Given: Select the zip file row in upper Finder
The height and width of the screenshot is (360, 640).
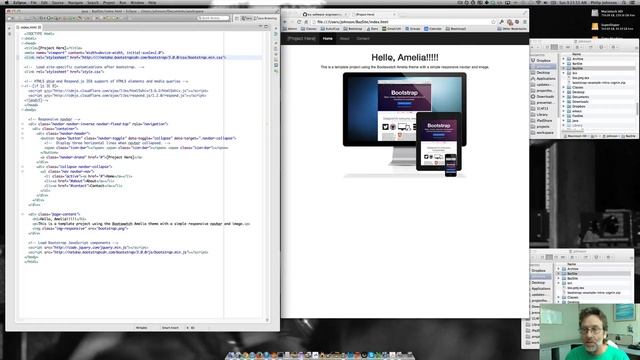Looking at the screenshot, I should click(x=598, y=82).
